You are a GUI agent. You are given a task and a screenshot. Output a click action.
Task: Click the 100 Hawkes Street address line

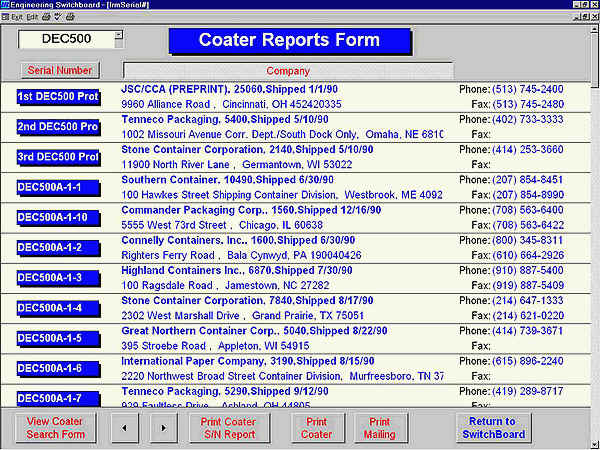coord(282,195)
